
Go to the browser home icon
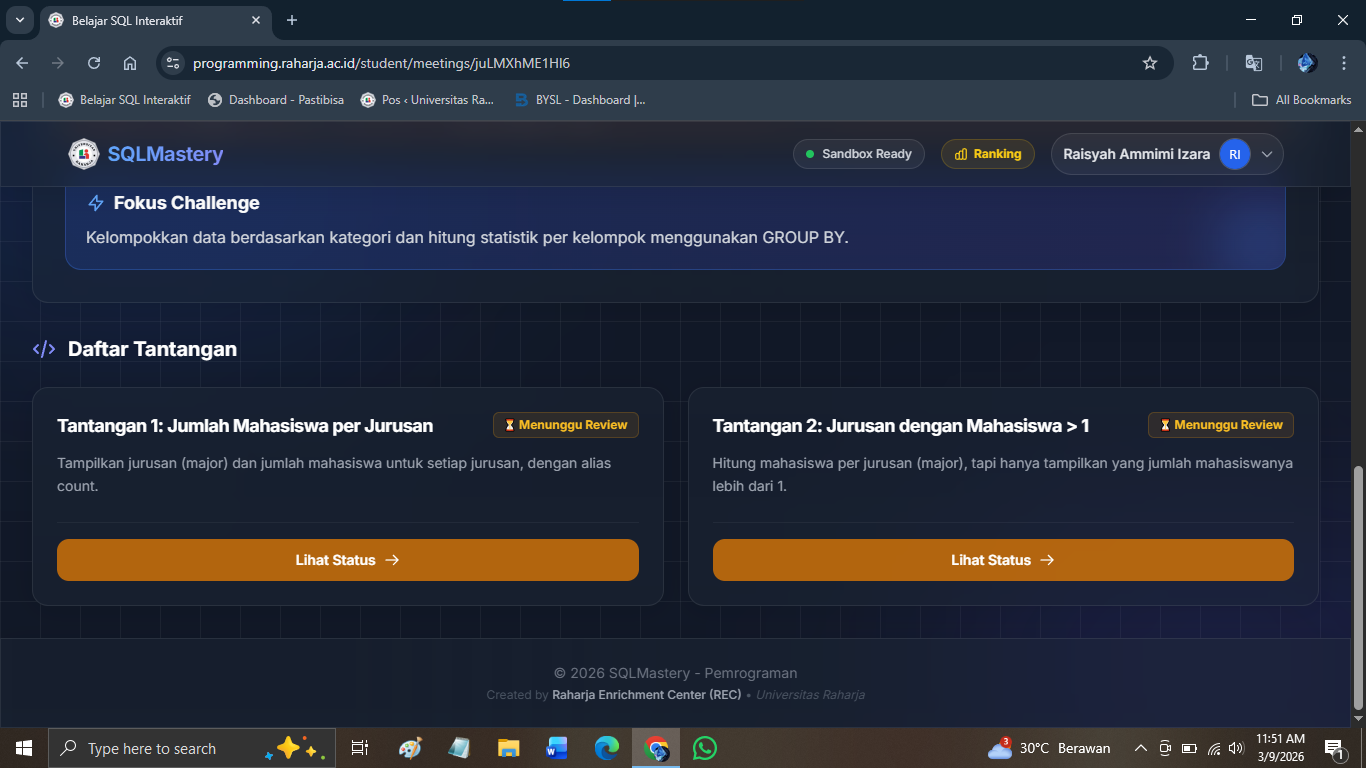coord(130,63)
